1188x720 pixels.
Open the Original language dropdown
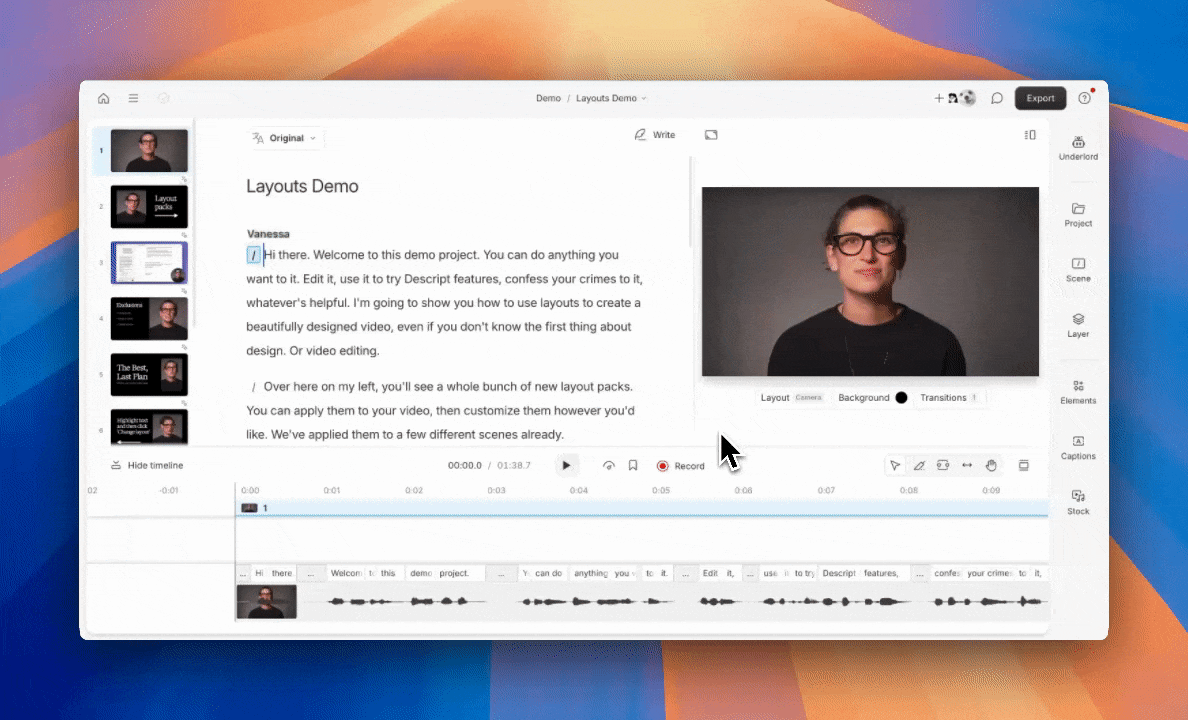[x=286, y=138]
